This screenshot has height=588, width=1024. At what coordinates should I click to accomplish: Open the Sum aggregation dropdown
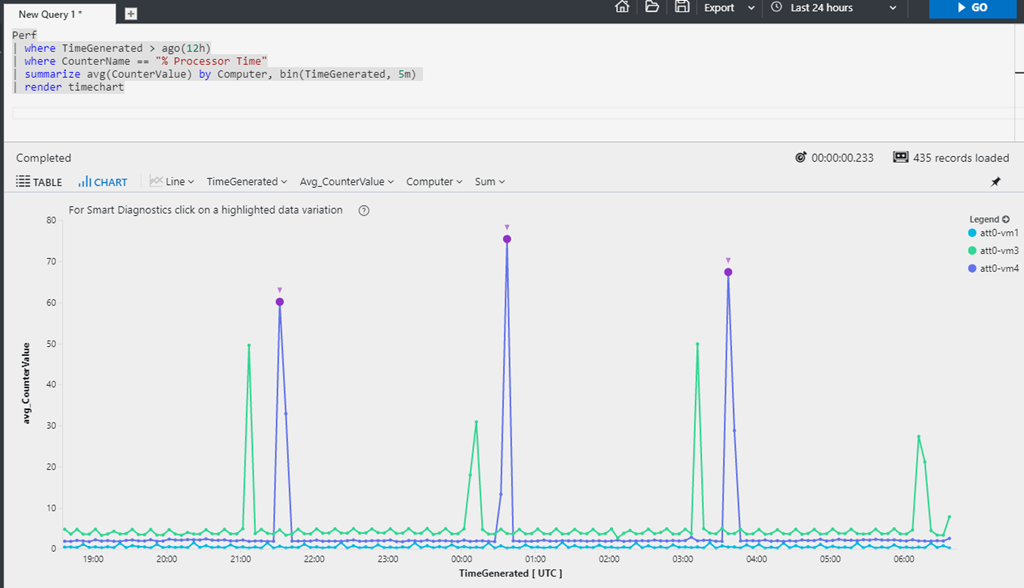point(490,182)
